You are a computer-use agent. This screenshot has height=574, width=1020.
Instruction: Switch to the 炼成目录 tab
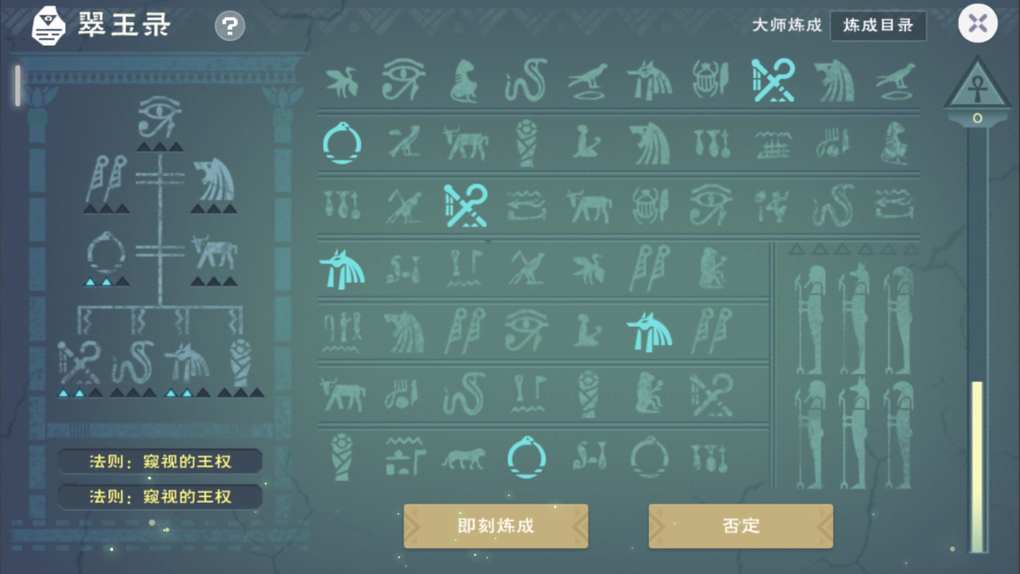(x=878, y=25)
